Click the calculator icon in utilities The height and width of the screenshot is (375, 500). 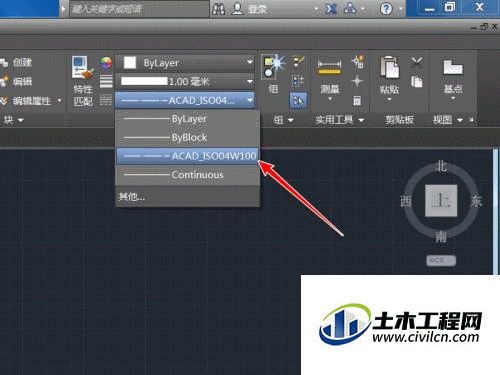[x=357, y=100]
